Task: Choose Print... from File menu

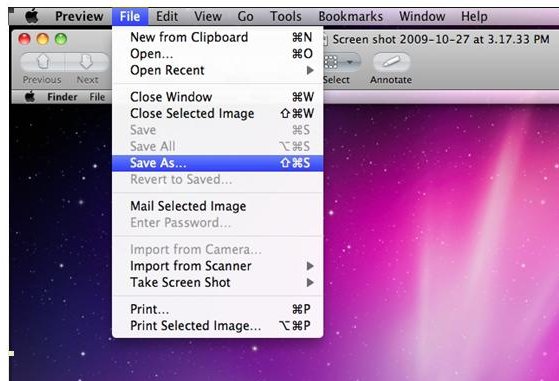Action: click(x=217, y=309)
